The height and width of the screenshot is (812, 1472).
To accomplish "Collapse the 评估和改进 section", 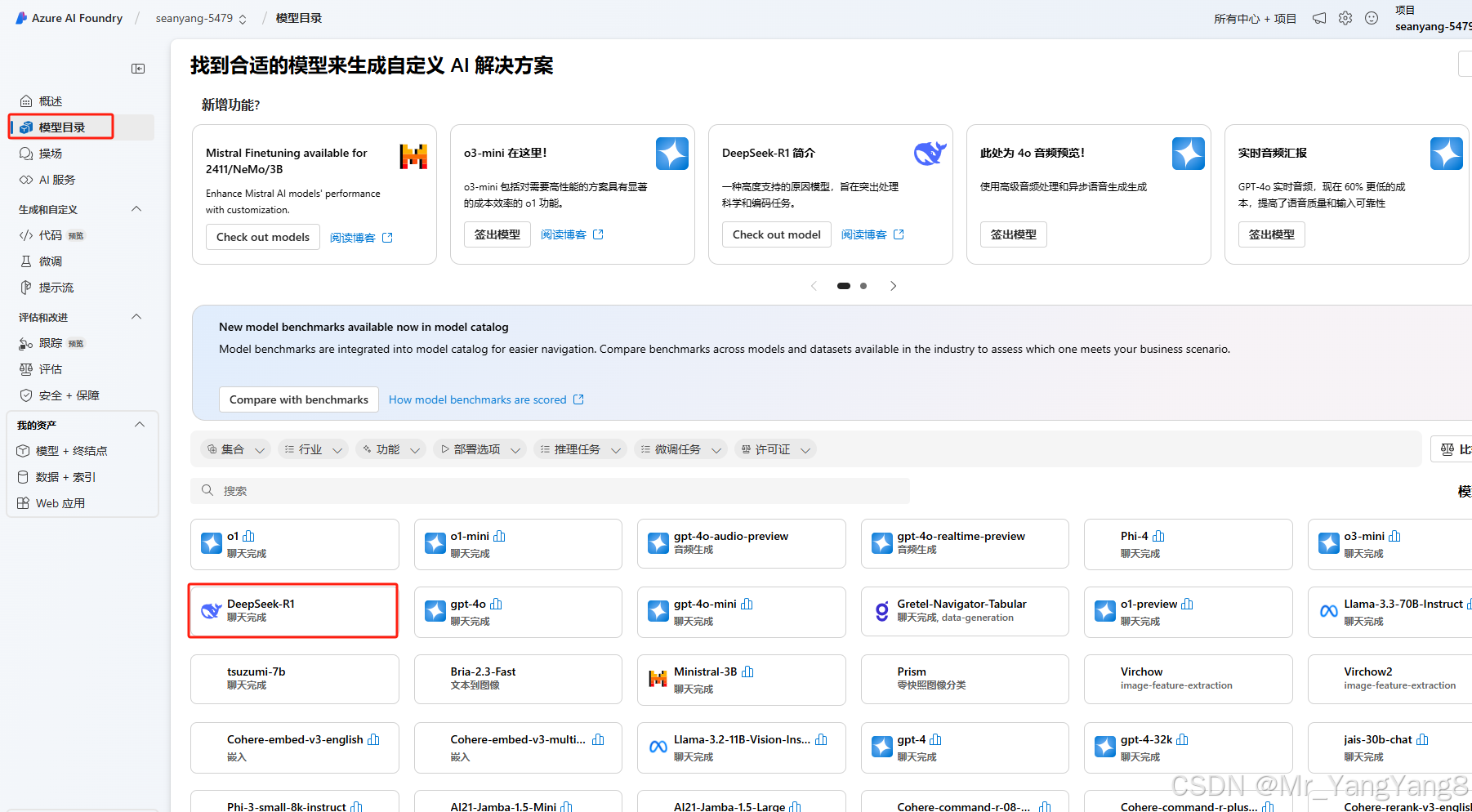I will coord(136,317).
